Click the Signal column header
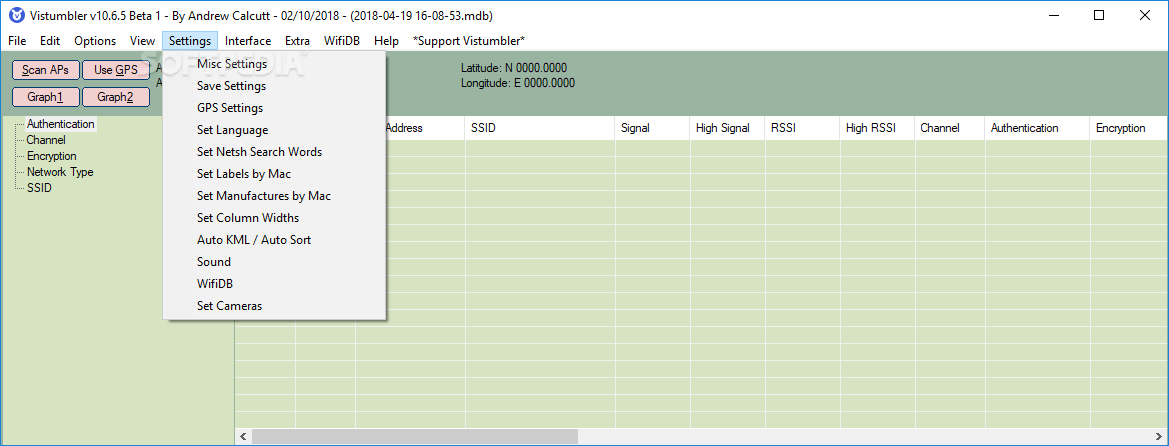The height and width of the screenshot is (446, 1169). click(x=652, y=128)
